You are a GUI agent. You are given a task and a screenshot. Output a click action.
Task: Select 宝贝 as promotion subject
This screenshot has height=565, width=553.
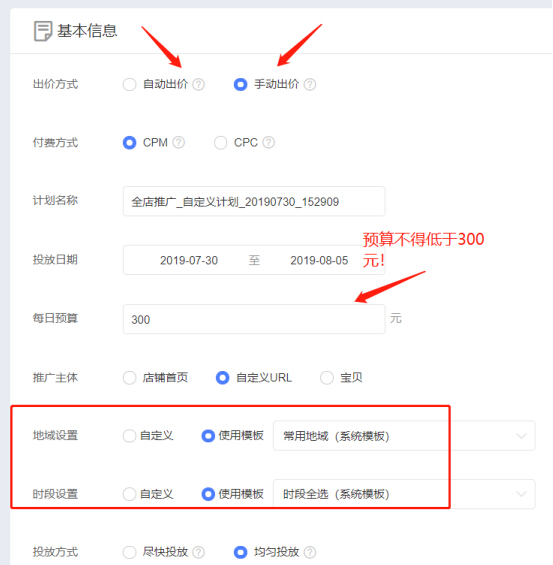(327, 378)
